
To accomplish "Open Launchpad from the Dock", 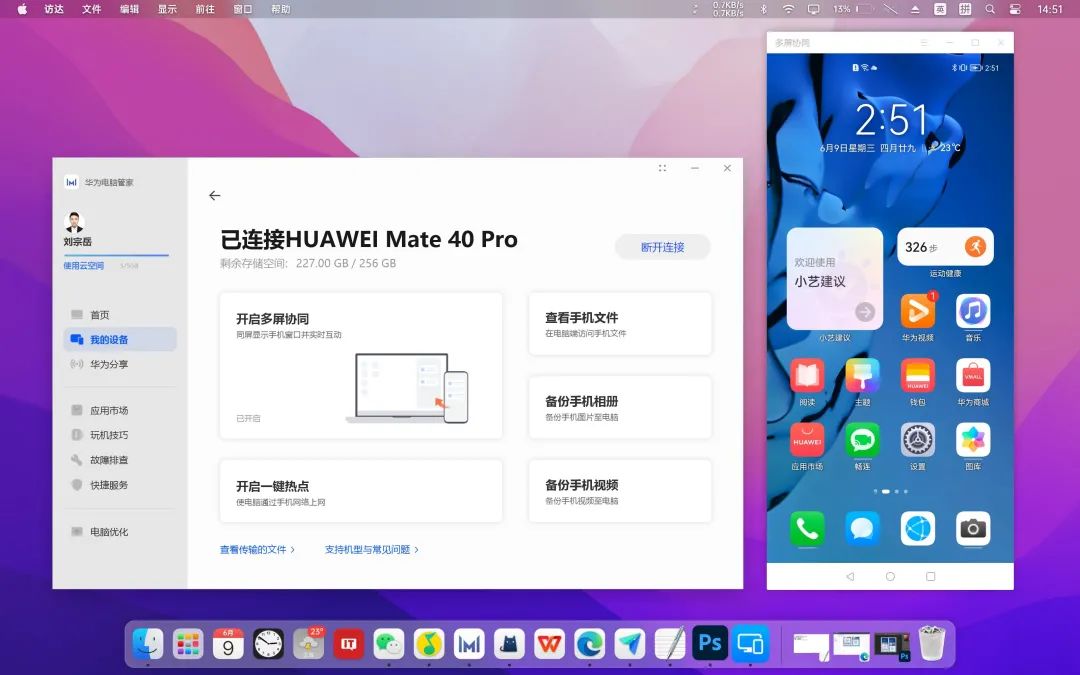I will 188,644.
